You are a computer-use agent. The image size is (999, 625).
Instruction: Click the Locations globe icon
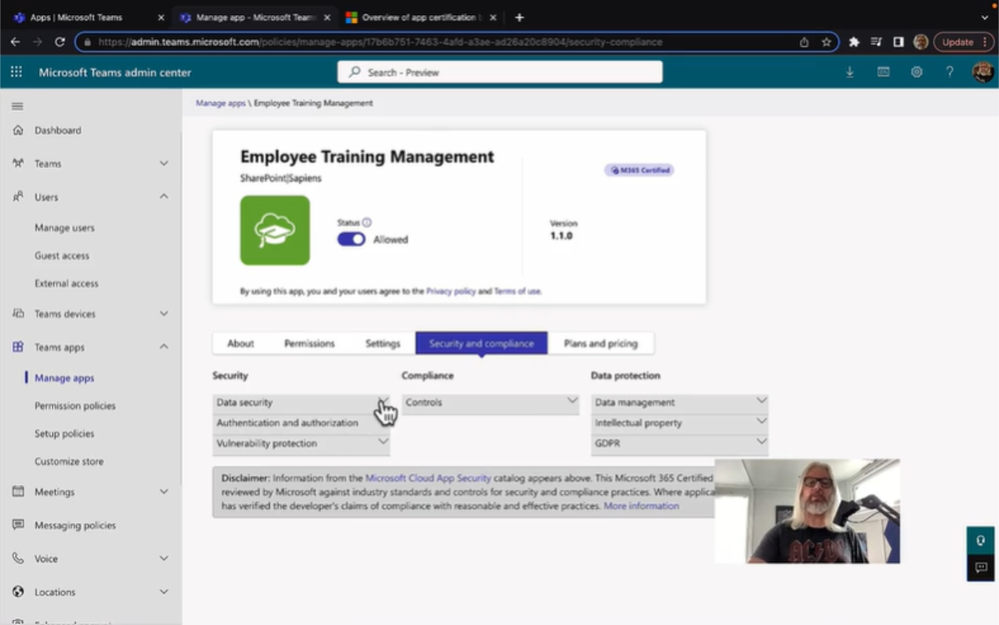coord(18,591)
